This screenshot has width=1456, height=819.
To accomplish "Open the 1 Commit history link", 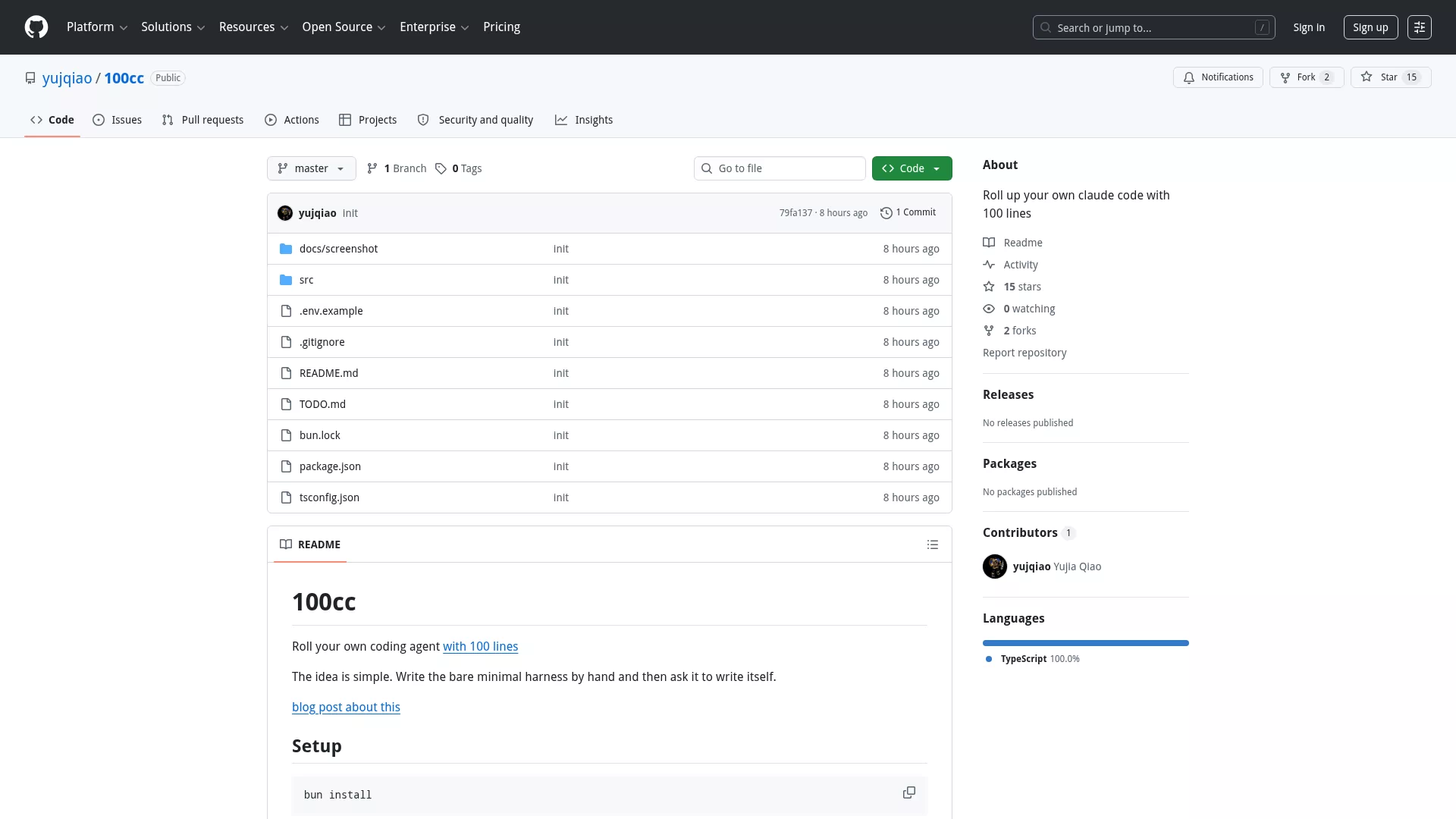I will (x=908, y=213).
